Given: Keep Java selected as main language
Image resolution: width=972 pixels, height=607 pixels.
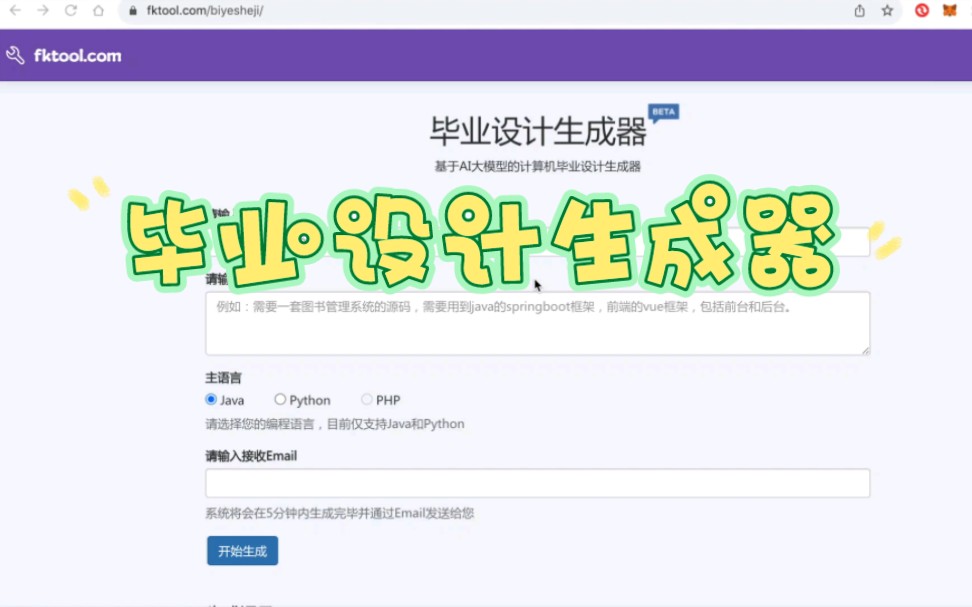Looking at the screenshot, I should click(x=211, y=399).
